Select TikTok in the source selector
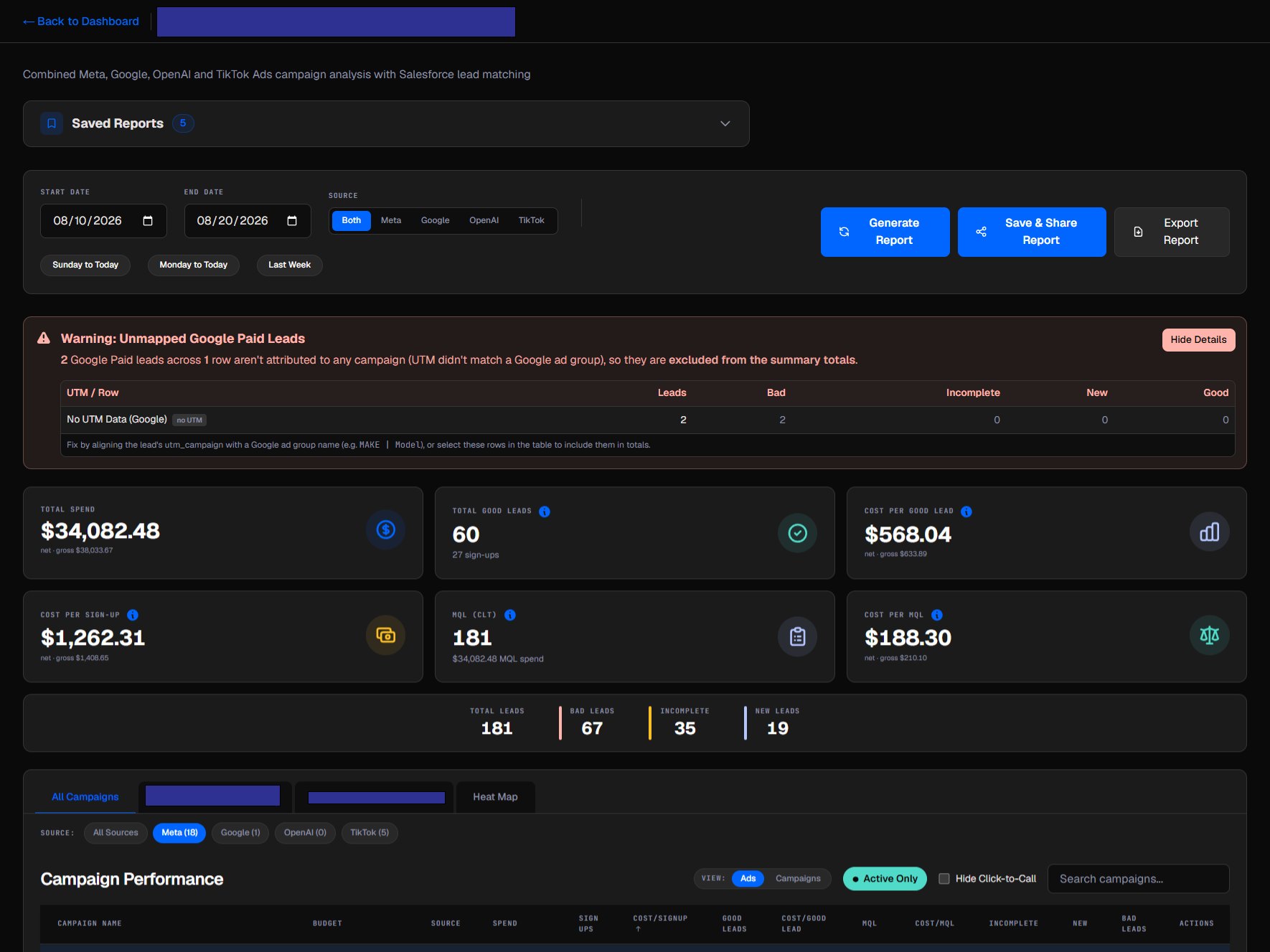 click(532, 220)
